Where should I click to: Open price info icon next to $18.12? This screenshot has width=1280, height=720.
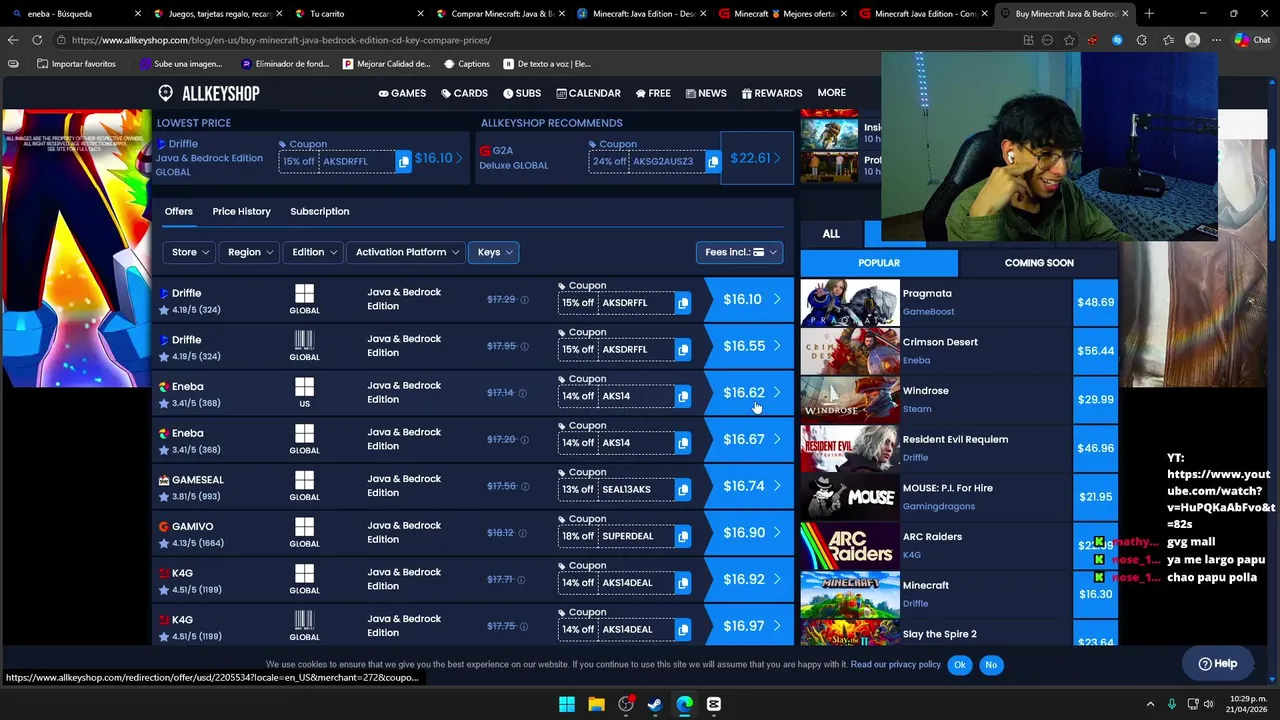pos(523,533)
